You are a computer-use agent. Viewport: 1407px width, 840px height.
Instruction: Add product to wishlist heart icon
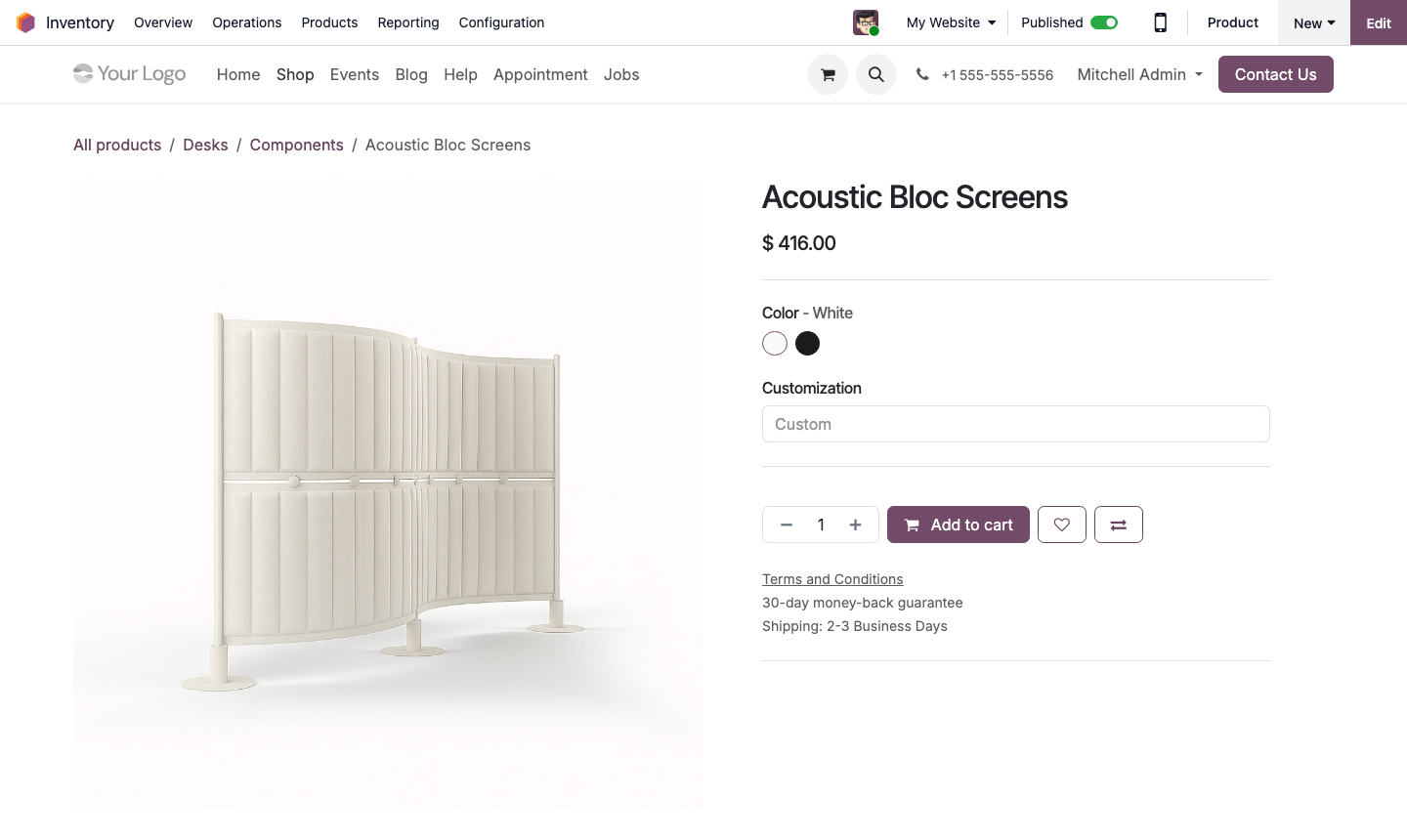point(1061,525)
